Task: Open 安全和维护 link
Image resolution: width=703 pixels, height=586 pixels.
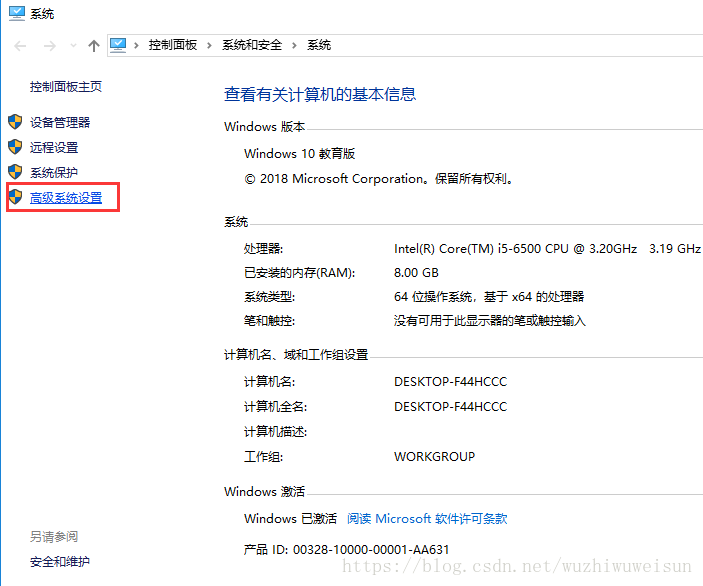Action: coord(60,561)
